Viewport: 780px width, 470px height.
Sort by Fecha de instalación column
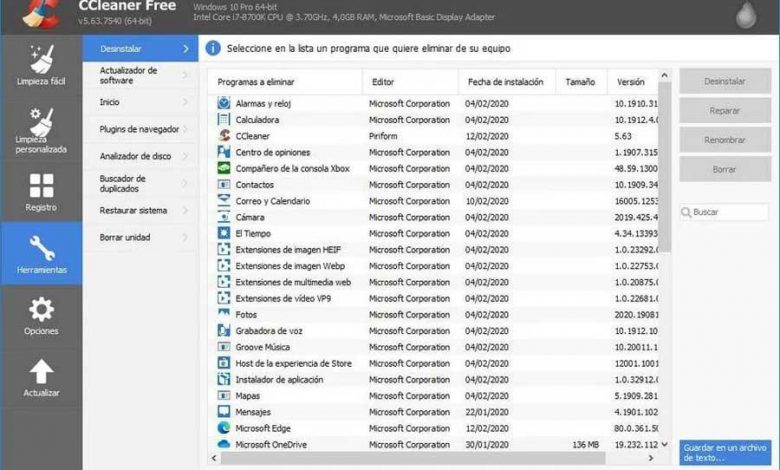(x=506, y=82)
